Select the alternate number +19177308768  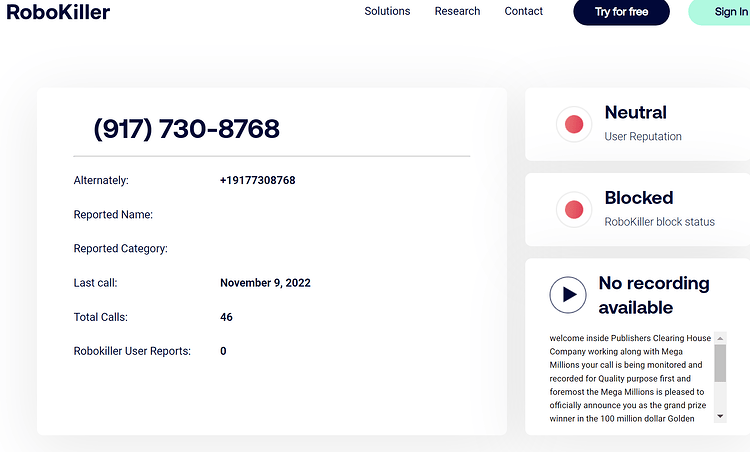[257, 180]
